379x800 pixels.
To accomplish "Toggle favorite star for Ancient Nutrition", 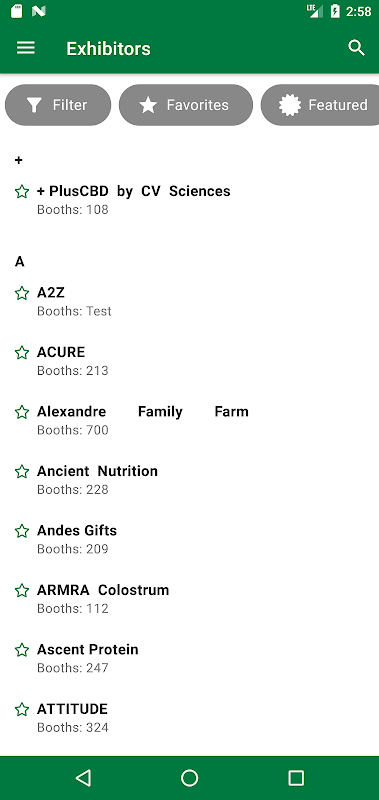I will click(x=22, y=471).
